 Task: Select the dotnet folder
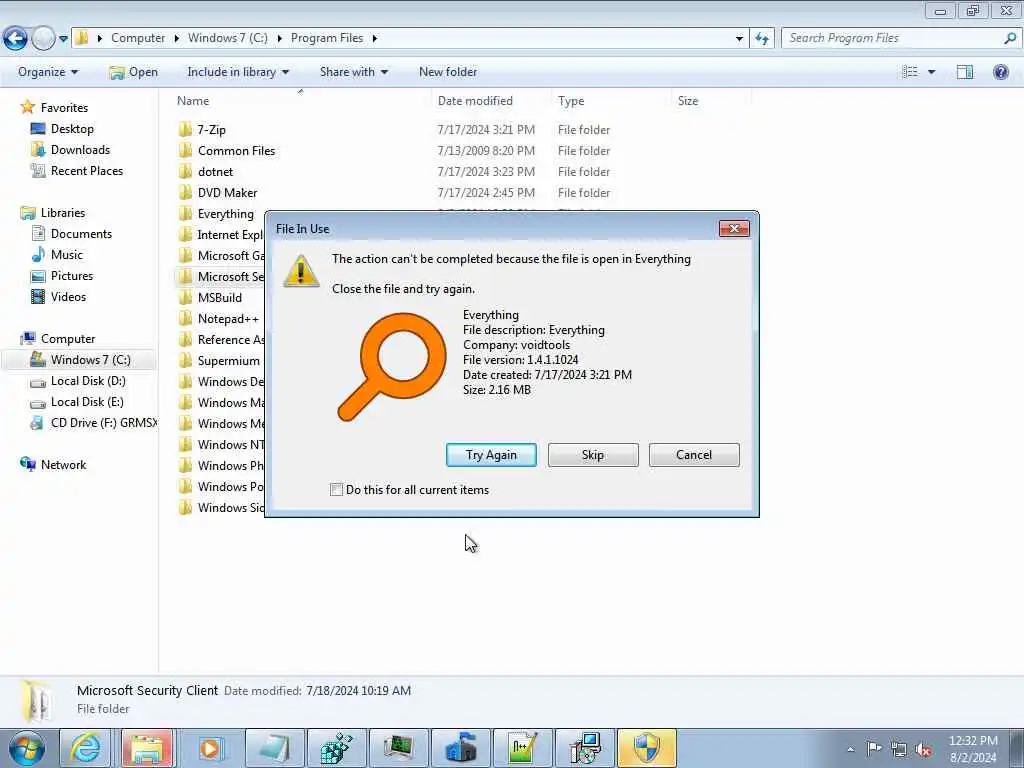tap(216, 172)
